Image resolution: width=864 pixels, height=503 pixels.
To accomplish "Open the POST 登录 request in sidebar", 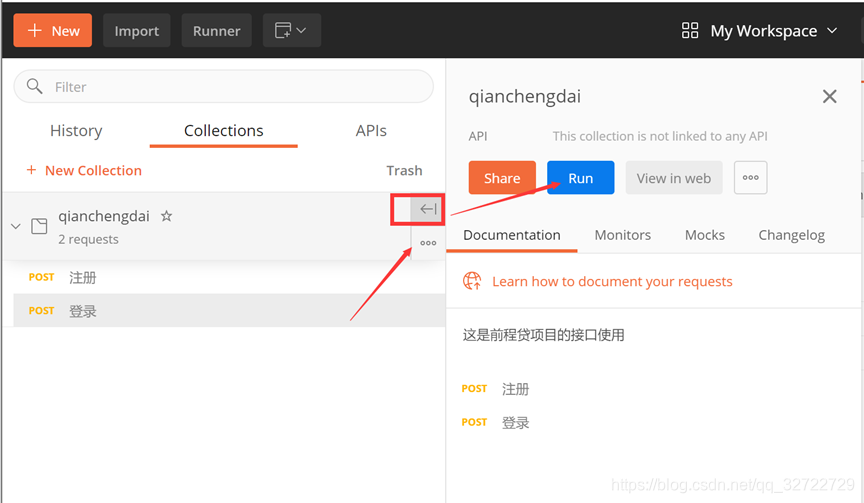I will [x=229, y=311].
